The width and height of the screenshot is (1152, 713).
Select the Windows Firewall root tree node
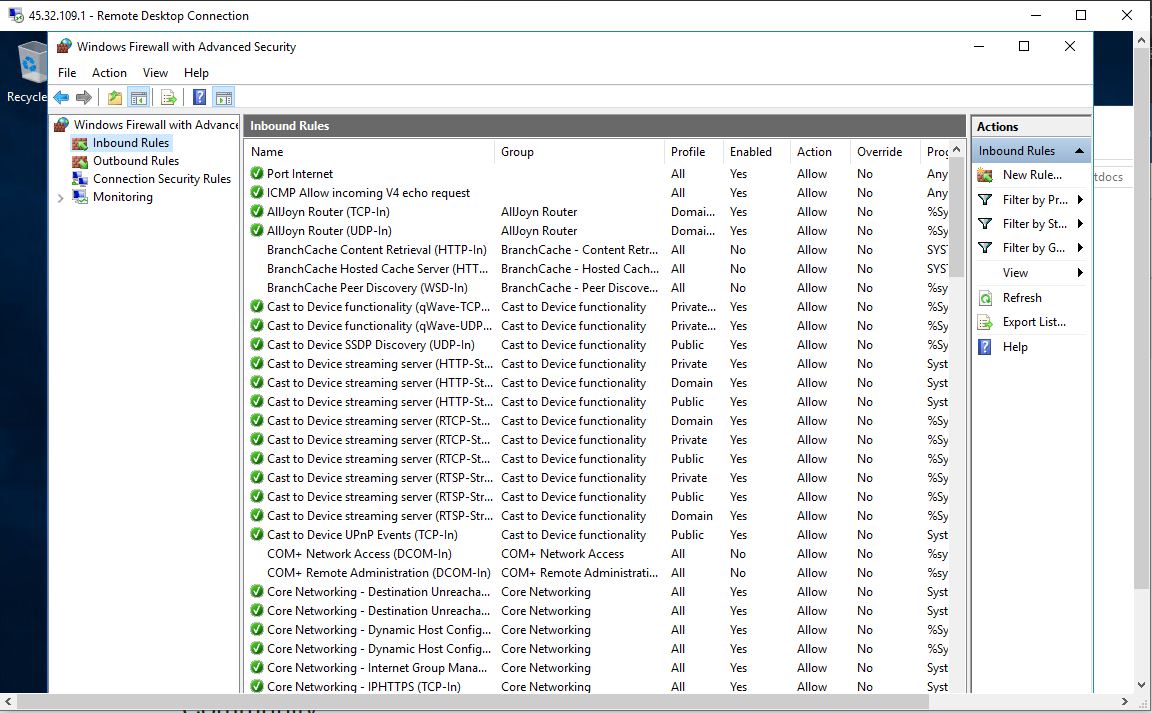click(156, 125)
